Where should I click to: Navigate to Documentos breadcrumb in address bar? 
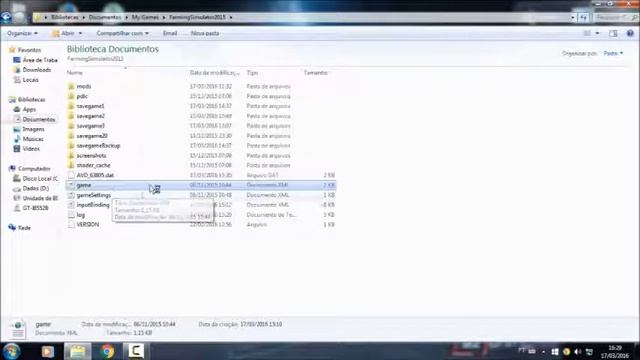click(x=105, y=17)
